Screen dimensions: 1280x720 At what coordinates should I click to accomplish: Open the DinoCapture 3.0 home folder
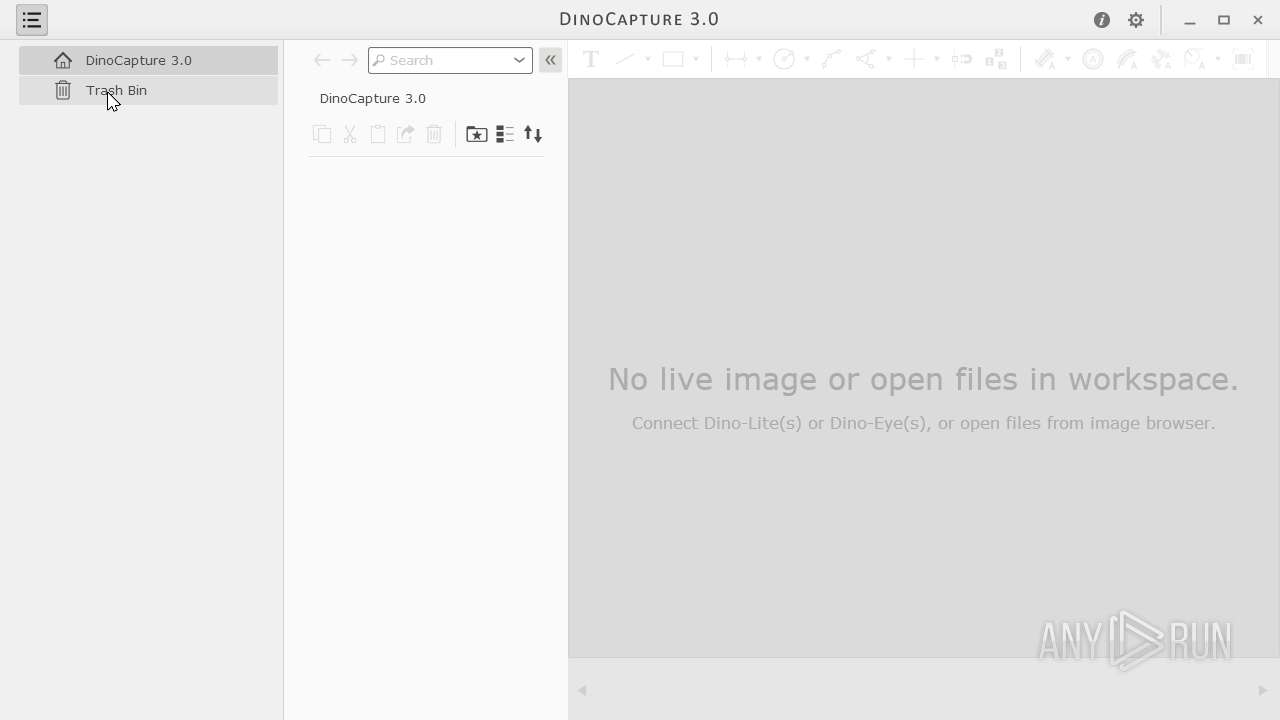click(148, 60)
